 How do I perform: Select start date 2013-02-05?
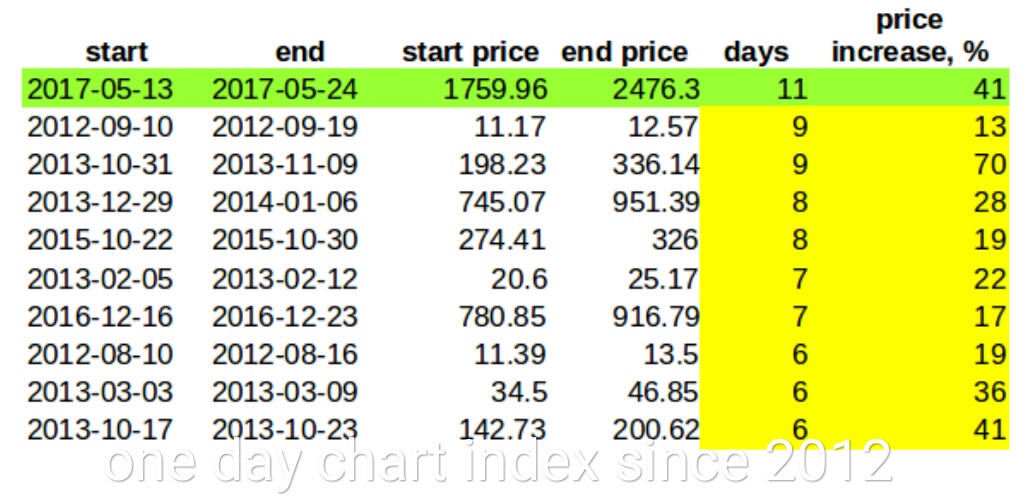pyautogui.click(x=99, y=278)
